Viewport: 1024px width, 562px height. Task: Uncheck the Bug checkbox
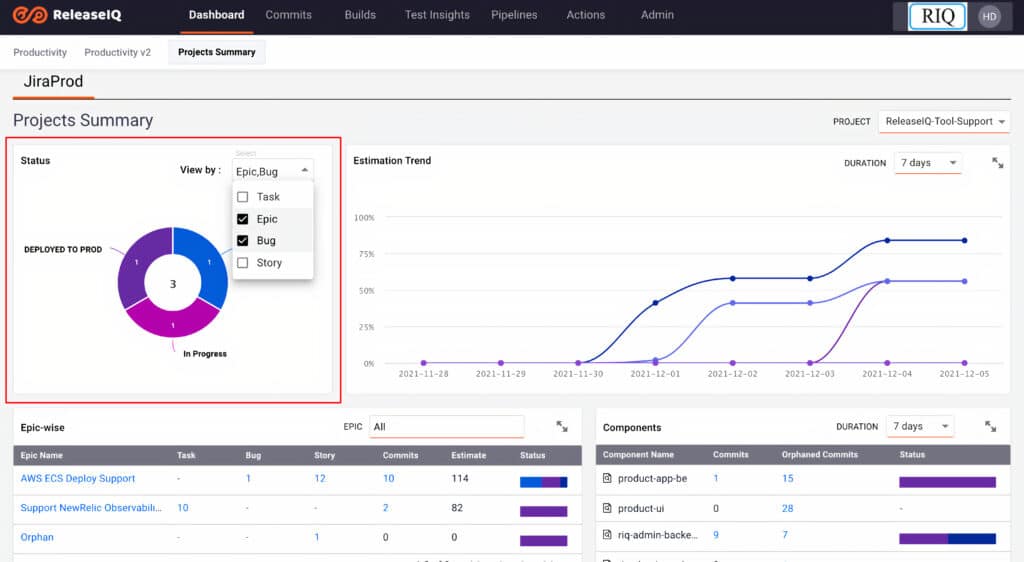(243, 240)
